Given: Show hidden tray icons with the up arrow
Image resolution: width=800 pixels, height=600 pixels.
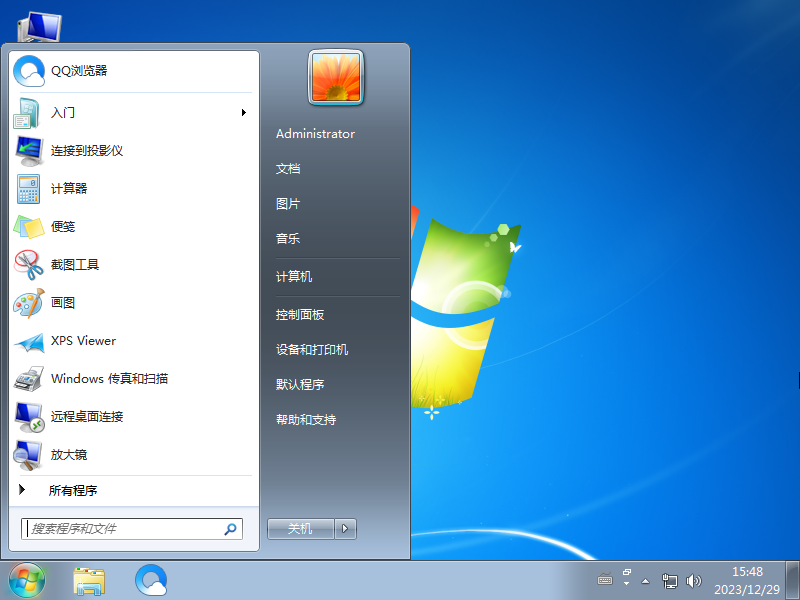Looking at the screenshot, I should (645, 580).
